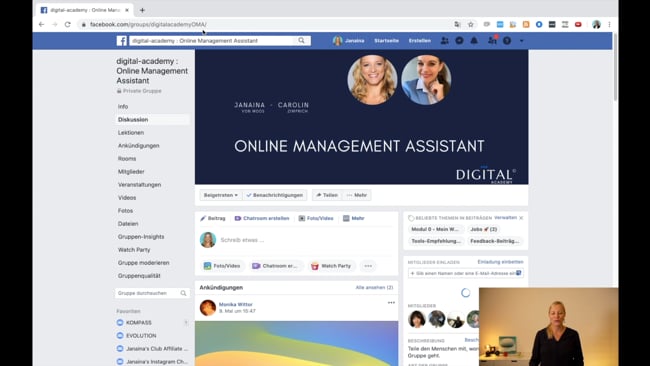The image size is (650, 366).
Task: Open group notifications icon with red badge
Action: click(492, 40)
